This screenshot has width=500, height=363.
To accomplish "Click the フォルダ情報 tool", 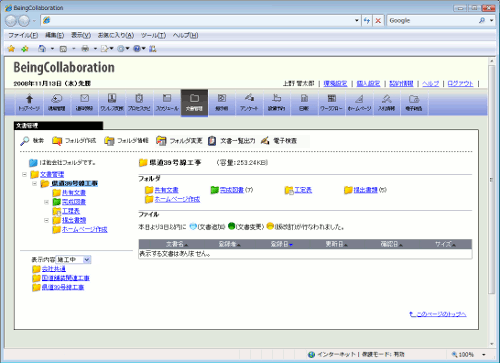I will [126, 141].
